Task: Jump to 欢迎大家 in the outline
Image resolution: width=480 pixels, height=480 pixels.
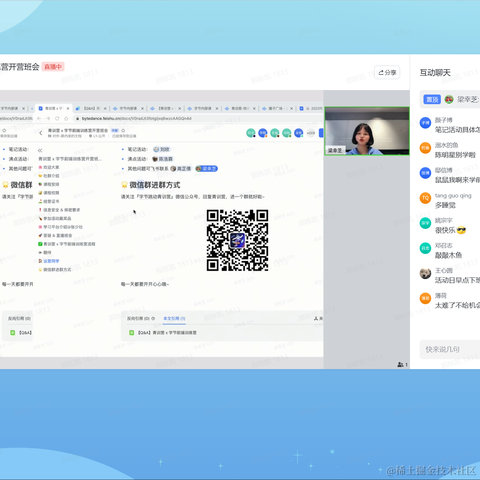Action: pos(49,167)
